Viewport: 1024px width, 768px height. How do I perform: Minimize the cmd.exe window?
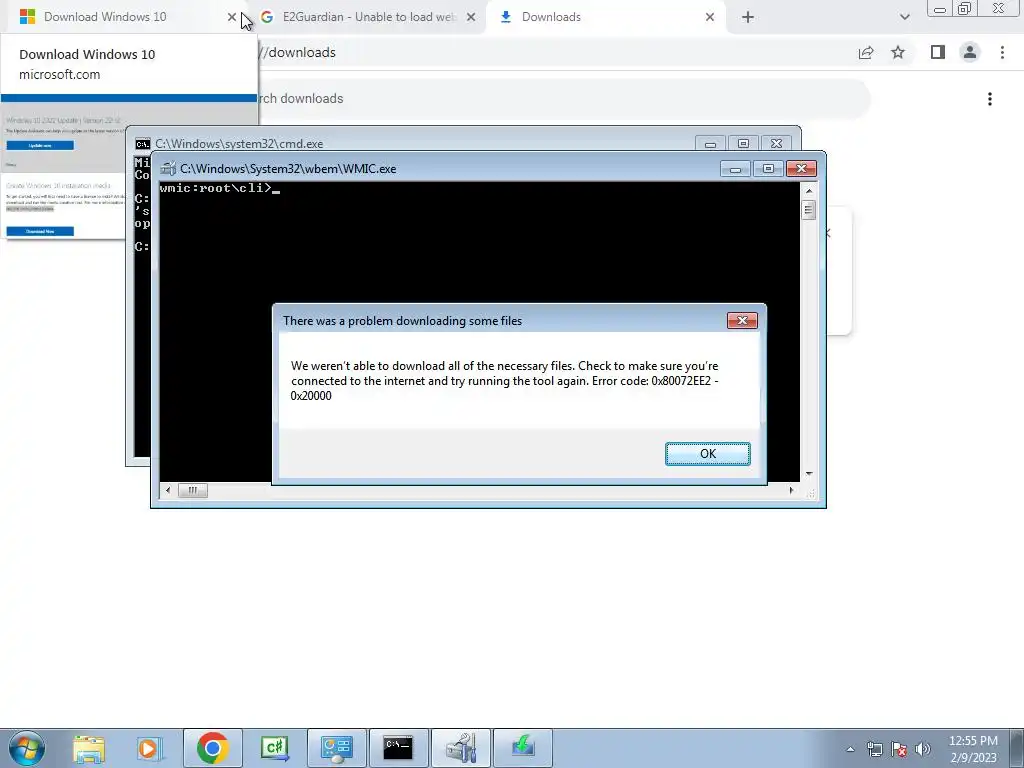[x=710, y=144]
